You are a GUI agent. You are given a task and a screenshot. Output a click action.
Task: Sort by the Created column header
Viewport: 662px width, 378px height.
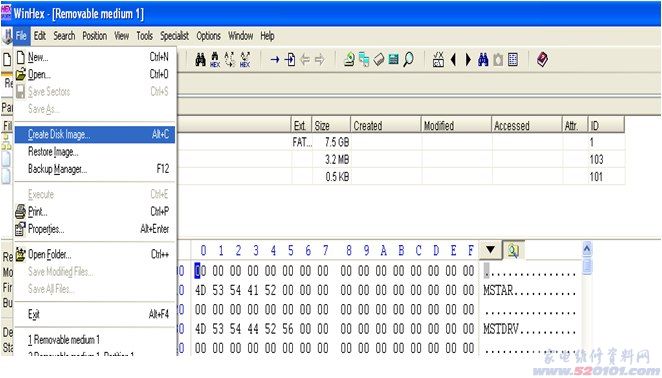tap(386, 125)
